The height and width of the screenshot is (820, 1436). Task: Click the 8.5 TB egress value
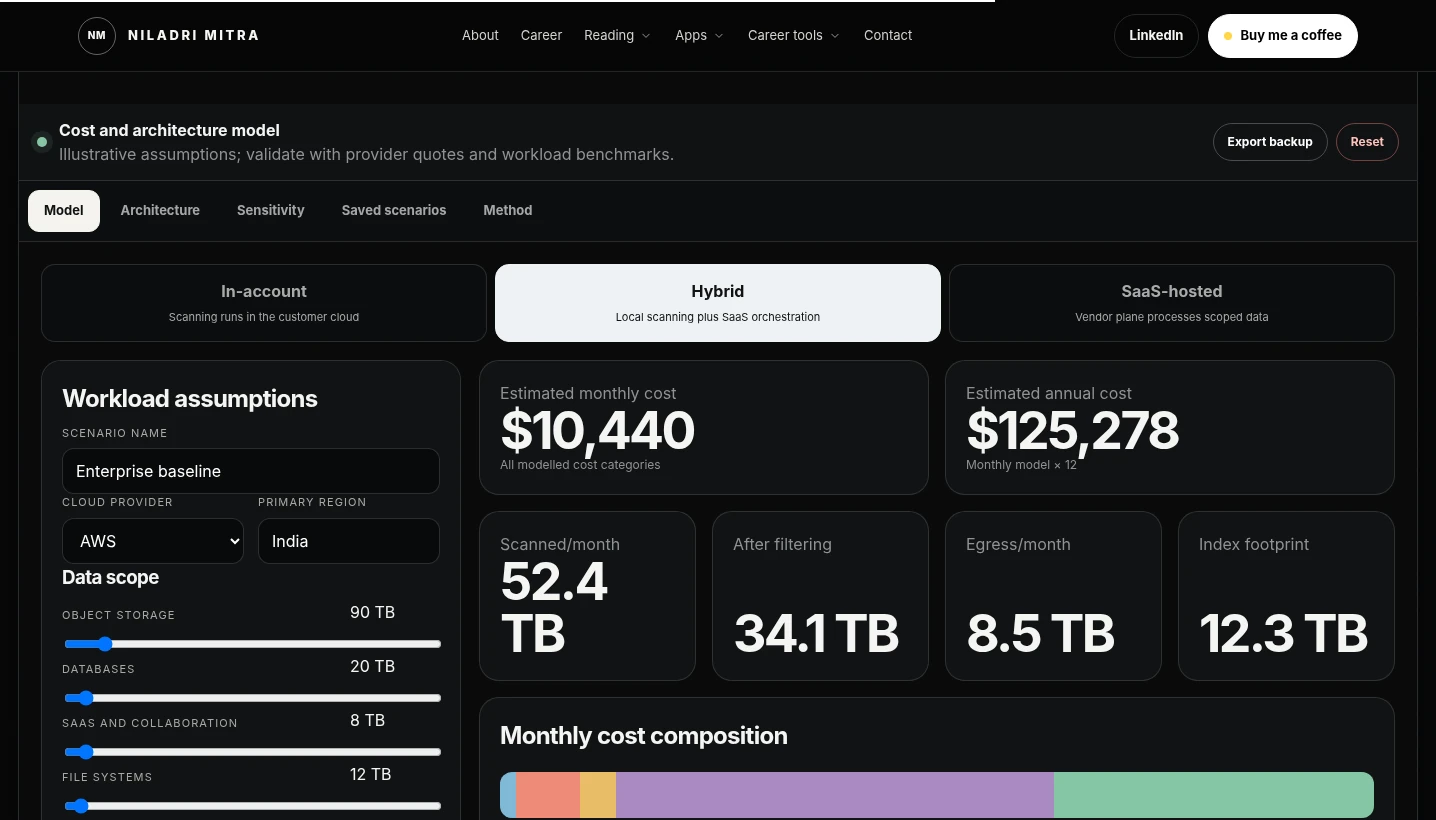tap(1041, 633)
